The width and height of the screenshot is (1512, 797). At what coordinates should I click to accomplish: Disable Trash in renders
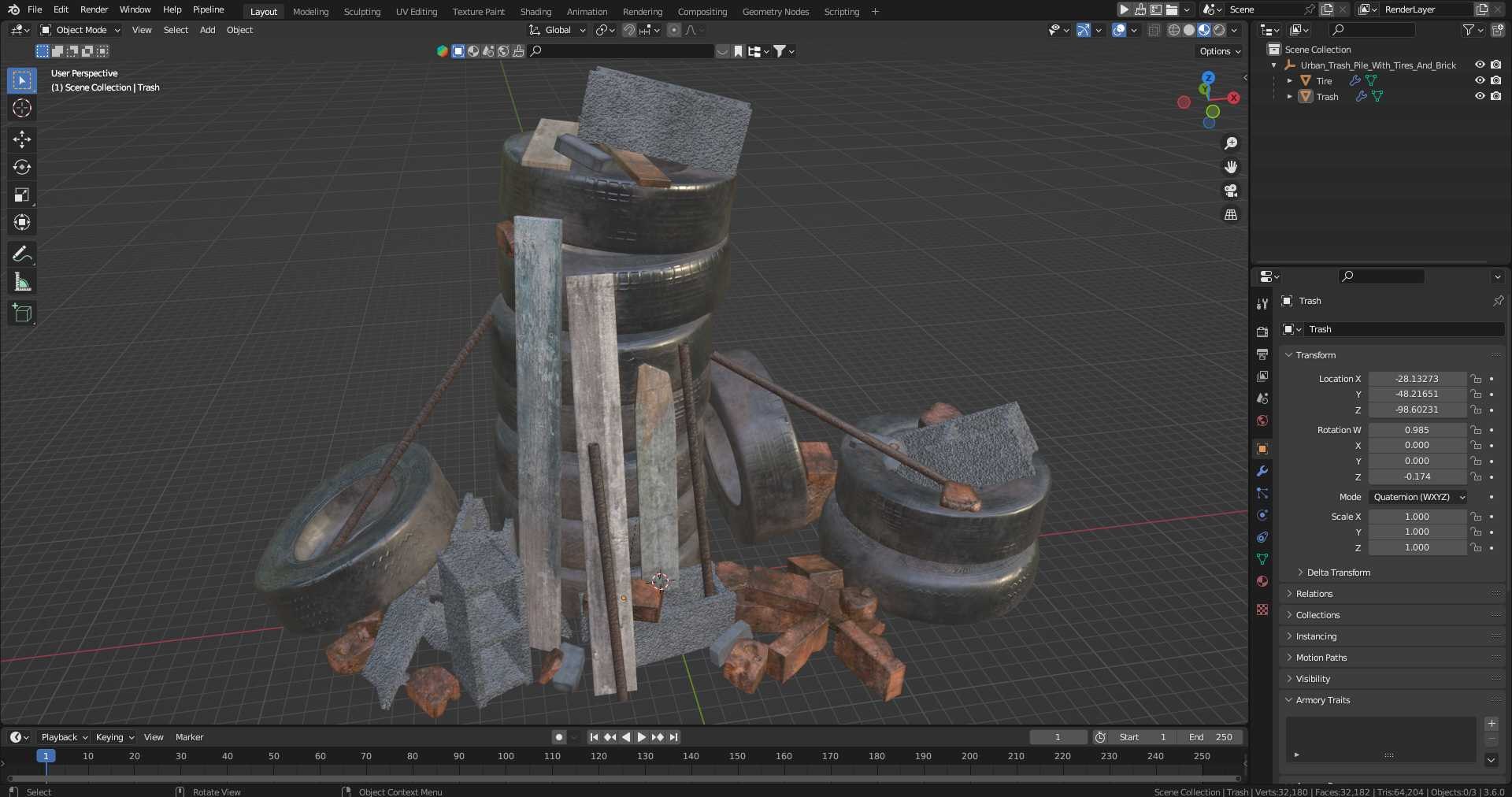click(x=1496, y=96)
